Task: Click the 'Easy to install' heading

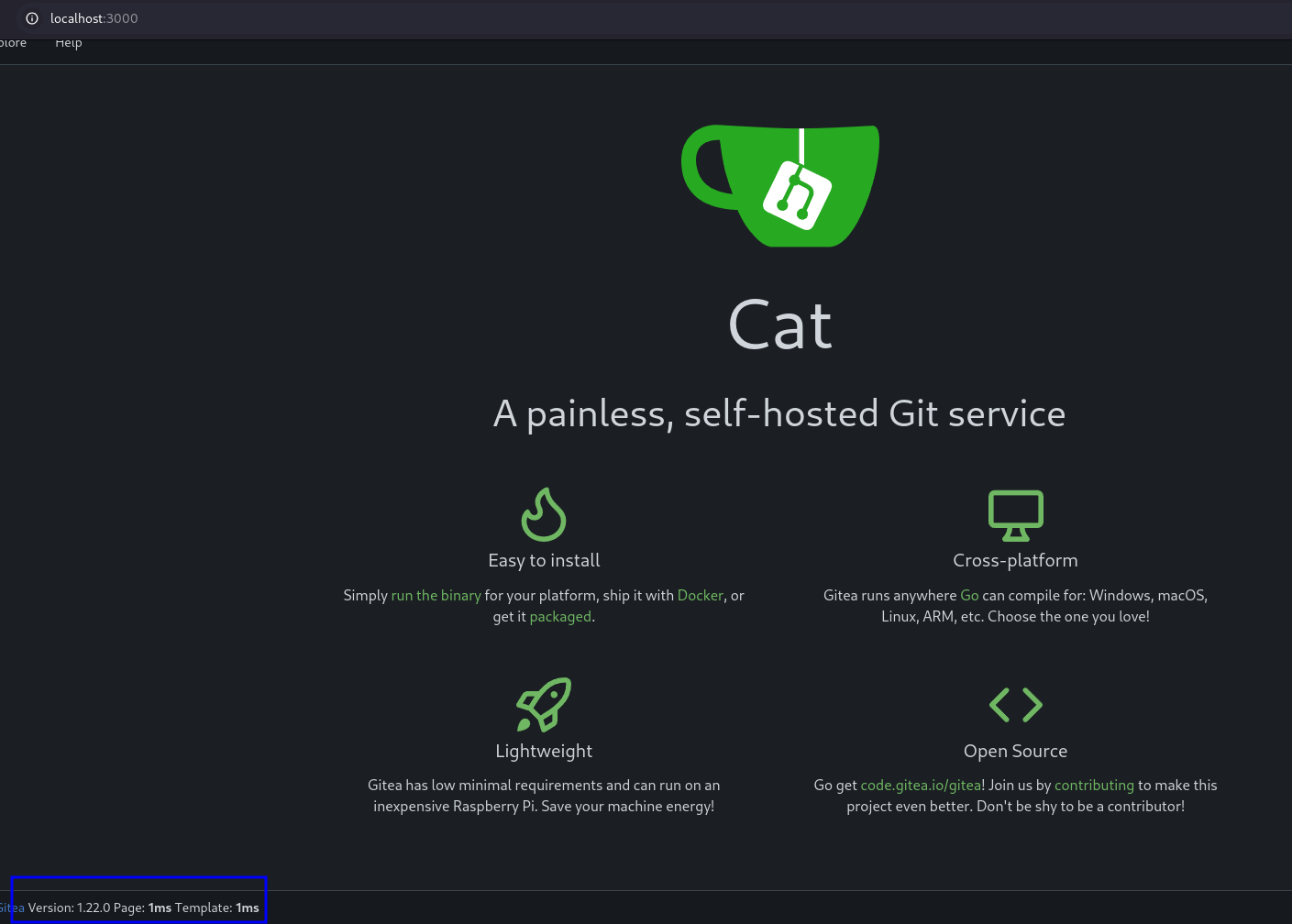Action: click(x=544, y=560)
